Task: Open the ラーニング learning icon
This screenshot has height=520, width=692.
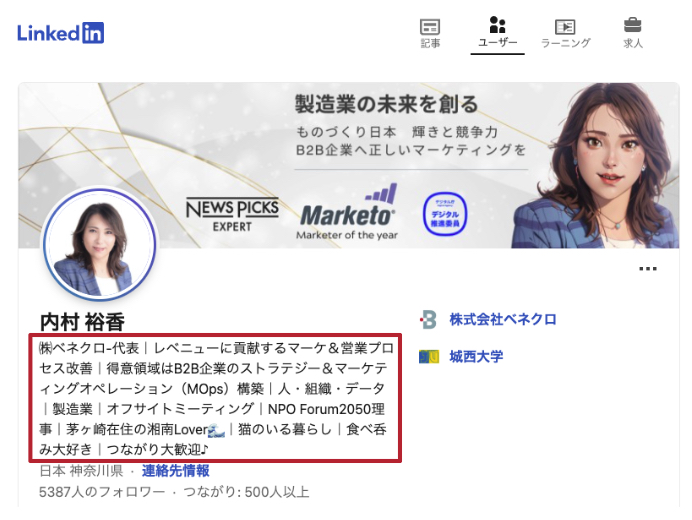Action: pyautogui.click(x=565, y=27)
